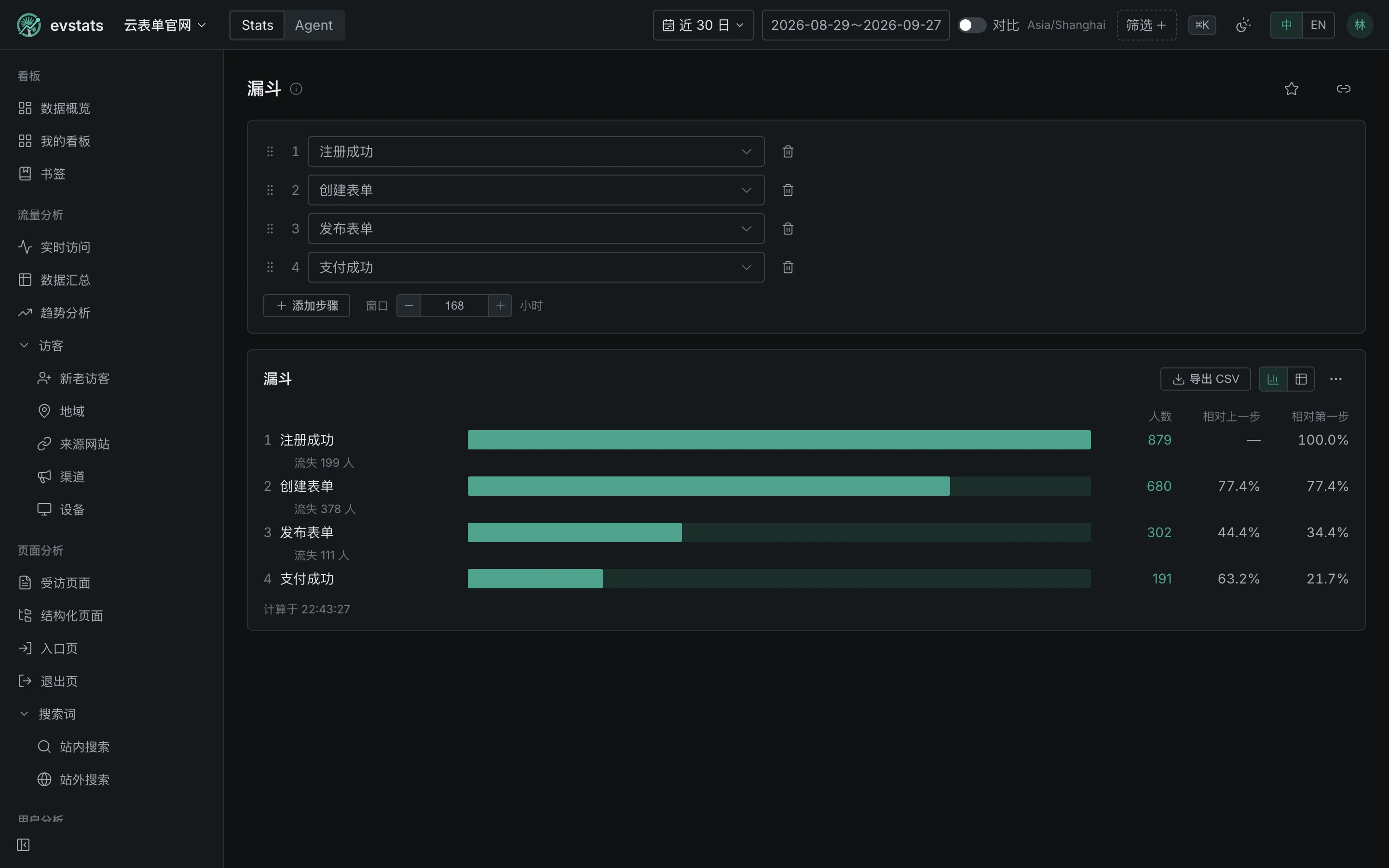Delete step 2 创建表单 with trash icon
Viewport: 1389px width, 868px height.
pyautogui.click(x=788, y=190)
